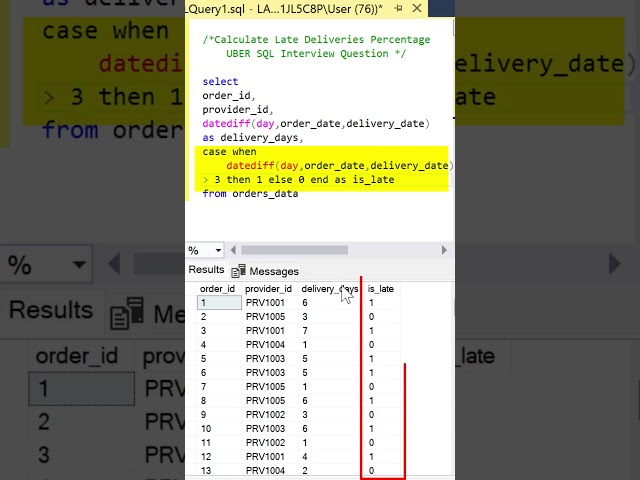Viewport: 640px width, 480px height.
Task: Click PRV1005 in order 8 row
Action: [x=265, y=401]
